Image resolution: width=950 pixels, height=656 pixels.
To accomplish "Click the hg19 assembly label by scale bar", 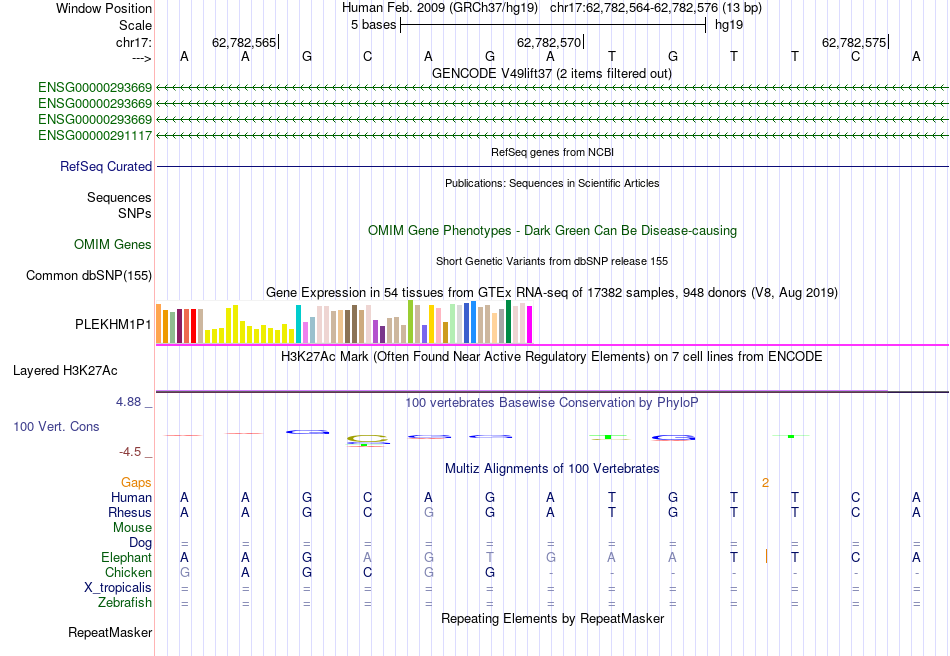I will pos(729,25).
